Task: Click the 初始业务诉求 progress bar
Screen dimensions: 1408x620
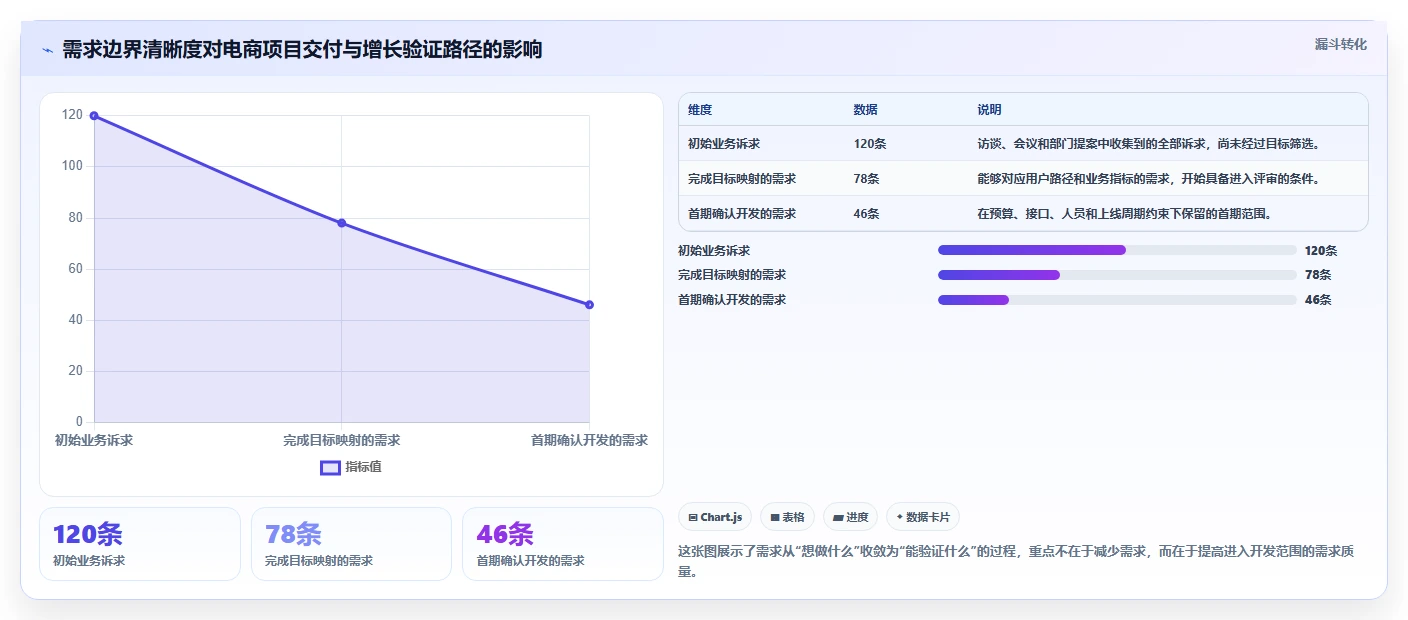Action: click(1117, 250)
